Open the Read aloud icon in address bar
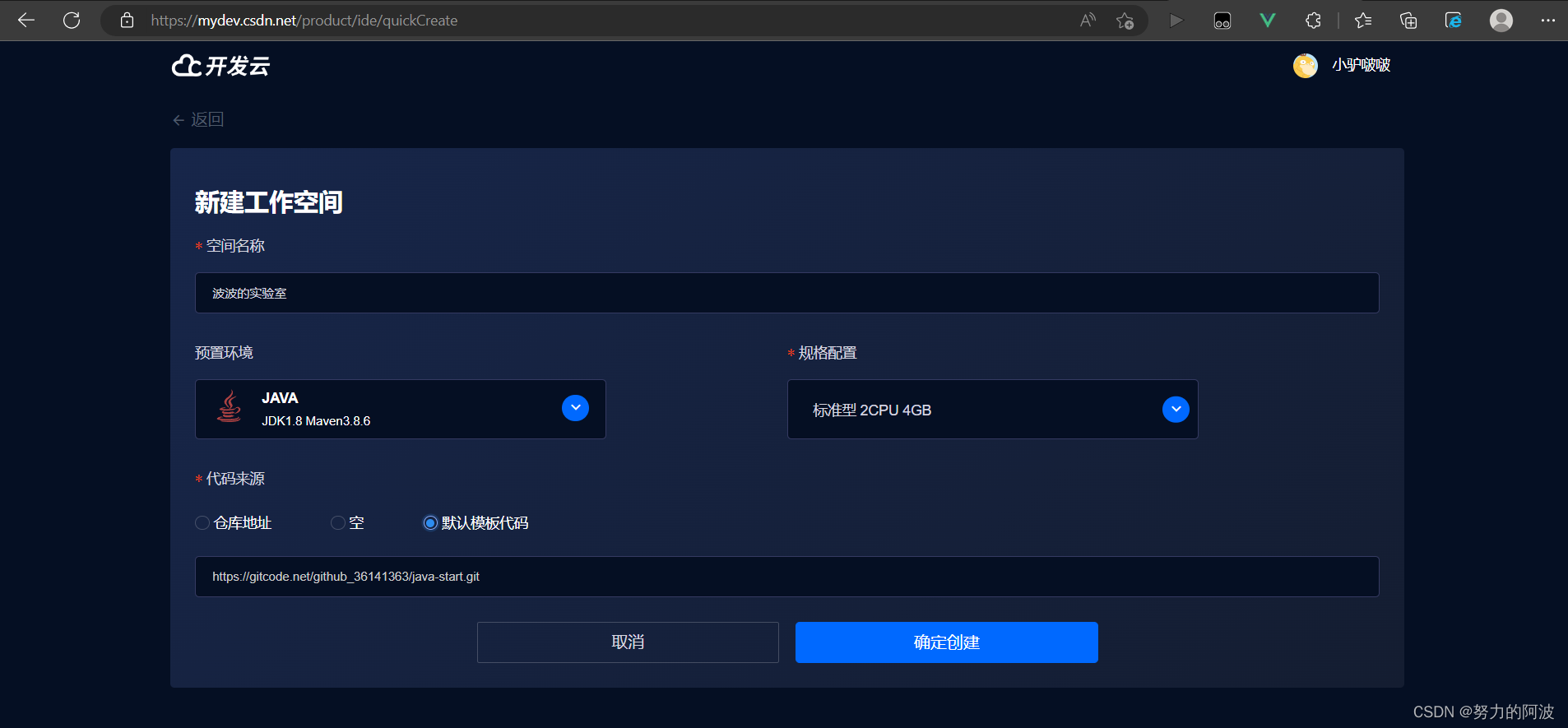1568x728 pixels. pyautogui.click(x=1088, y=21)
